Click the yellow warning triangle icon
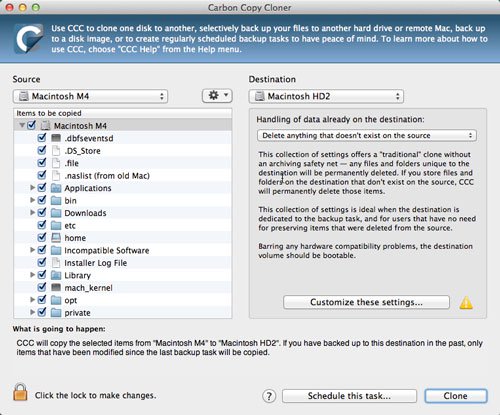 466,303
